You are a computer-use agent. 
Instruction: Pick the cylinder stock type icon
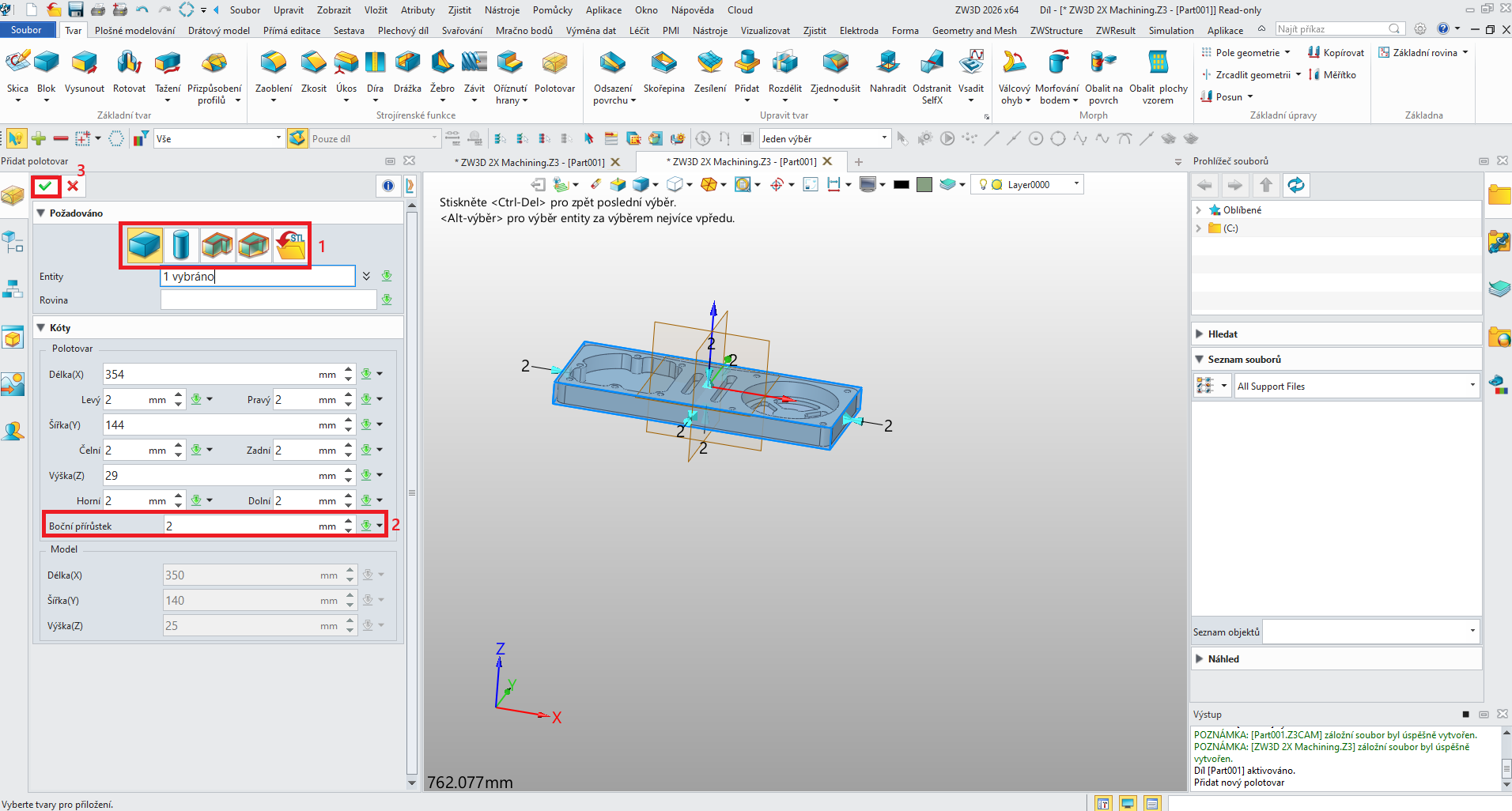pos(181,246)
